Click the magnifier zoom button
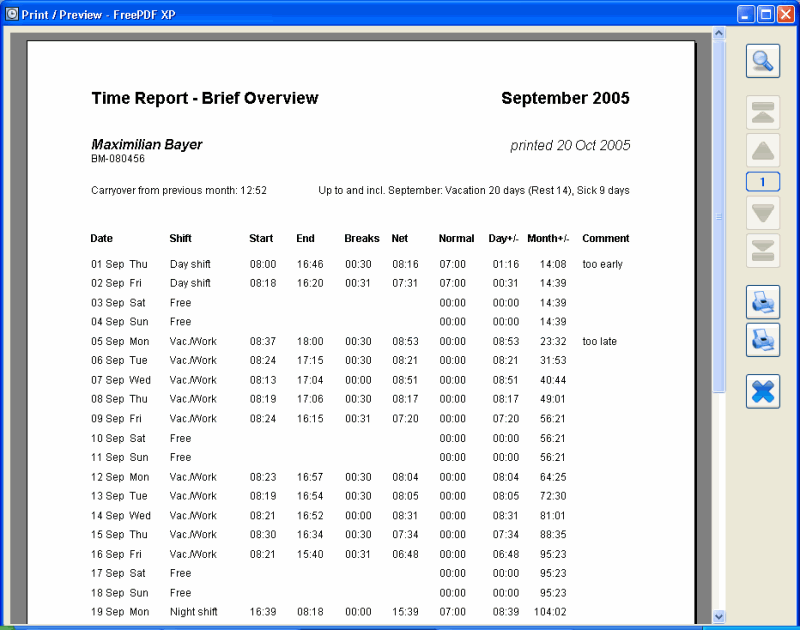The height and width of the screenshot is (630, 800). coord(763,61)
